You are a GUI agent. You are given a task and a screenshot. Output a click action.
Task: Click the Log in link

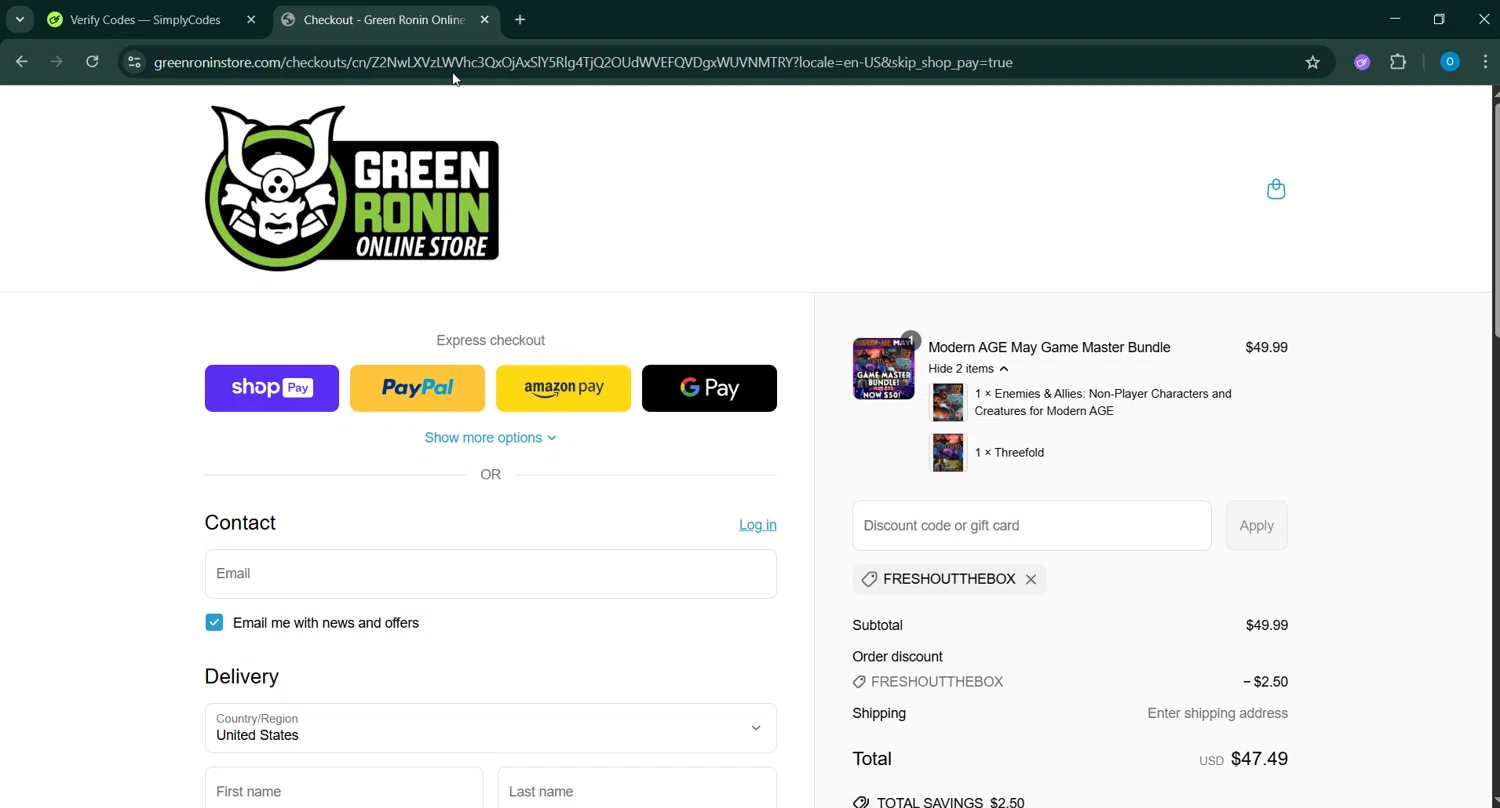click(x=757, y=525)
